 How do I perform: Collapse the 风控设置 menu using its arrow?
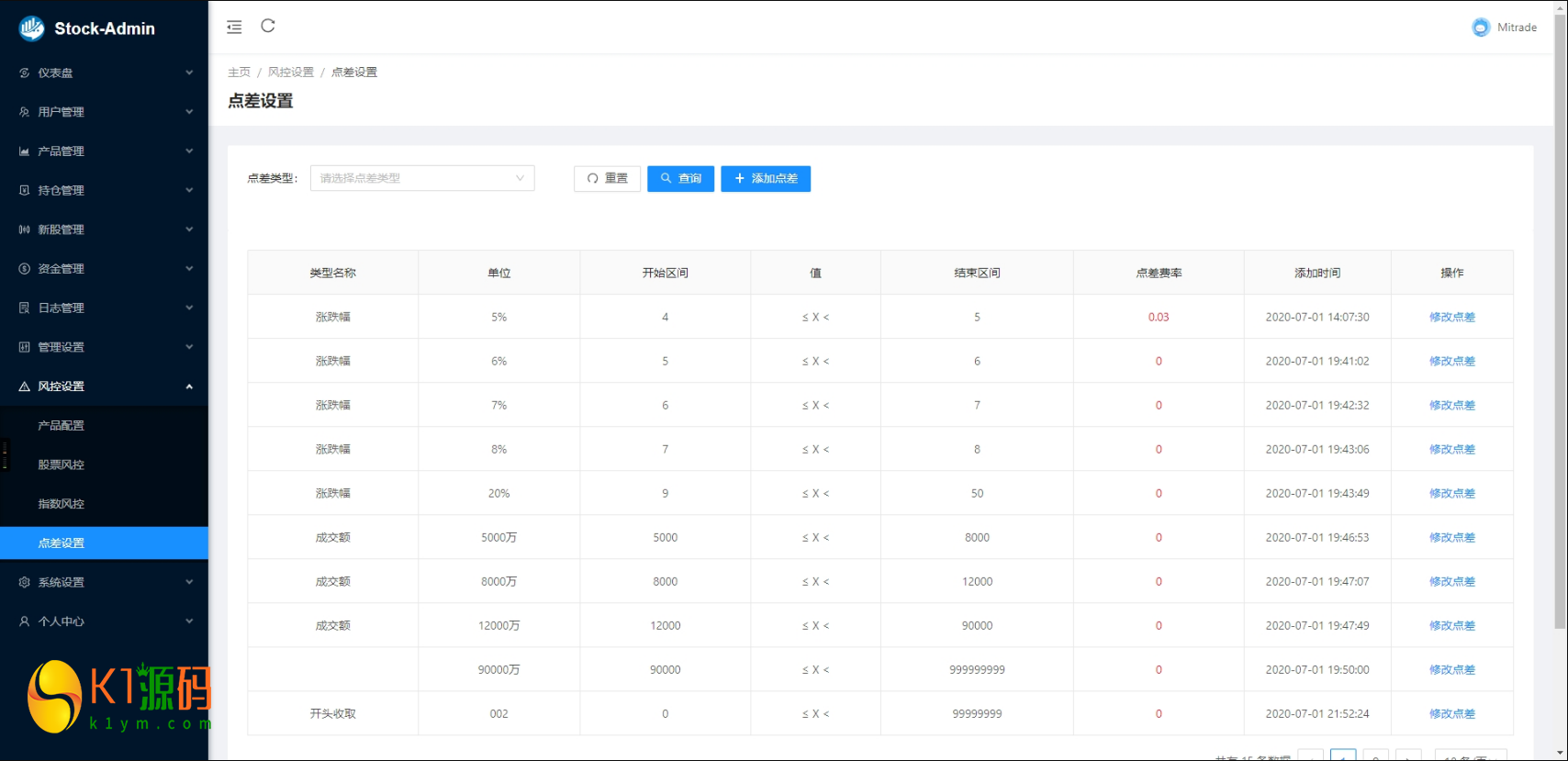point(189,386)
